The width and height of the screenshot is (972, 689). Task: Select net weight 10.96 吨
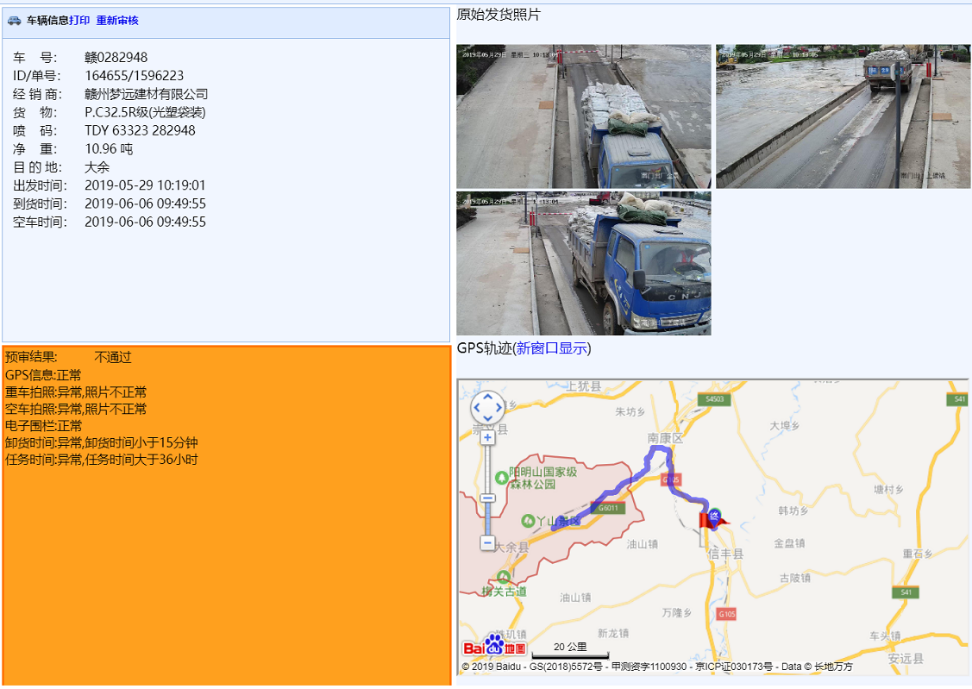pyautogui.click(x=108, y=149)
